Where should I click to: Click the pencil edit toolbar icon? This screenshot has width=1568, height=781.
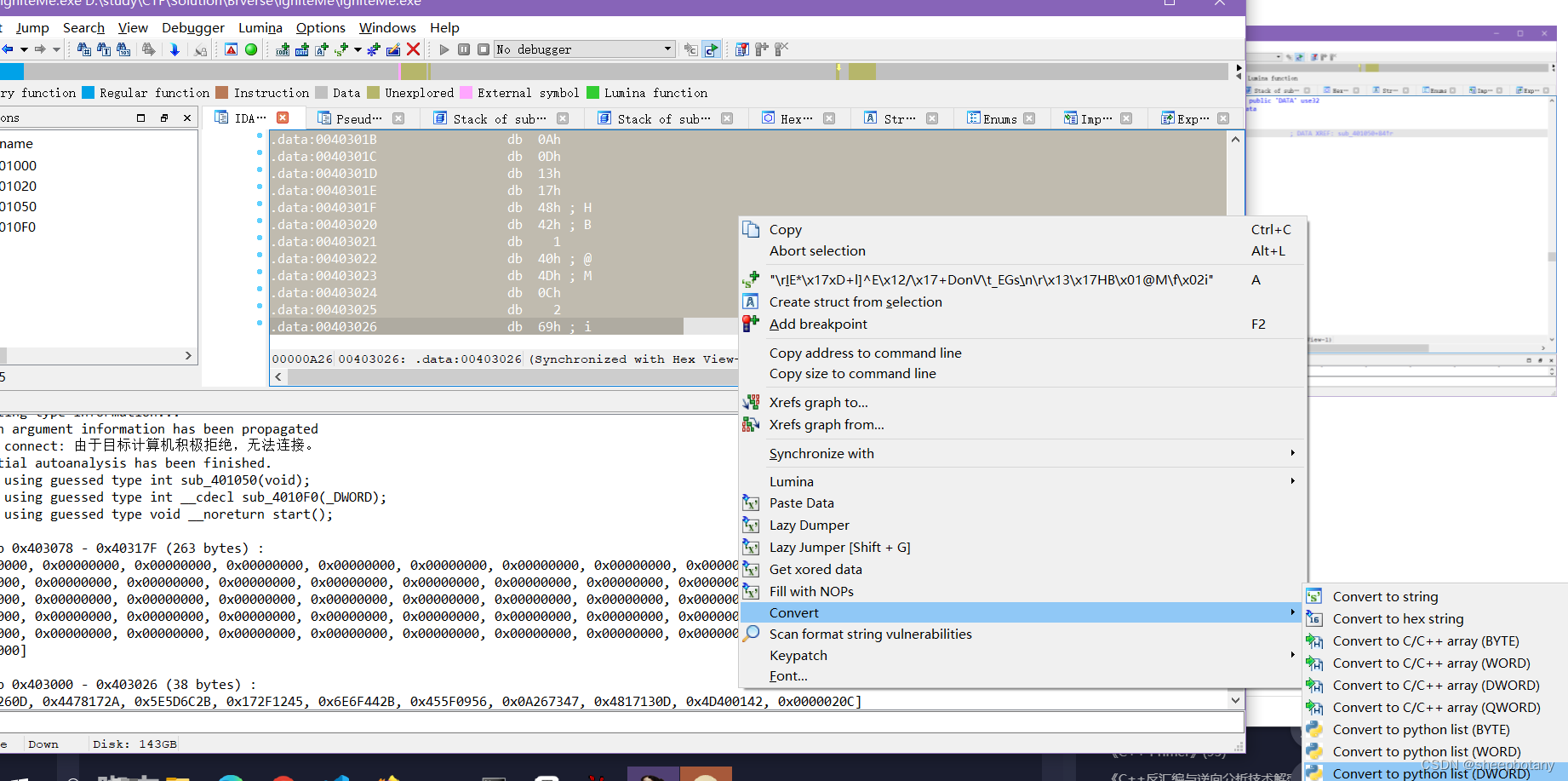tap(393, 49)
